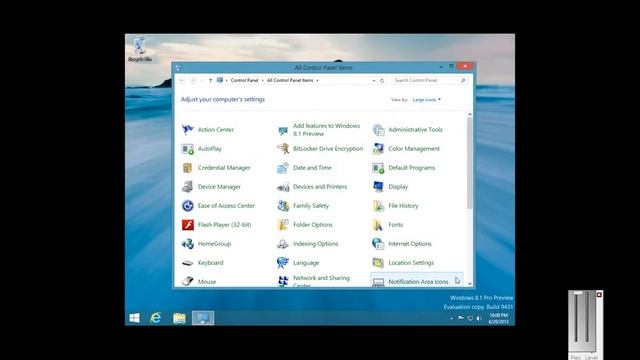Open the Family Safety icon
Viewport: 640px width, 360px height.
coord(283,206)
